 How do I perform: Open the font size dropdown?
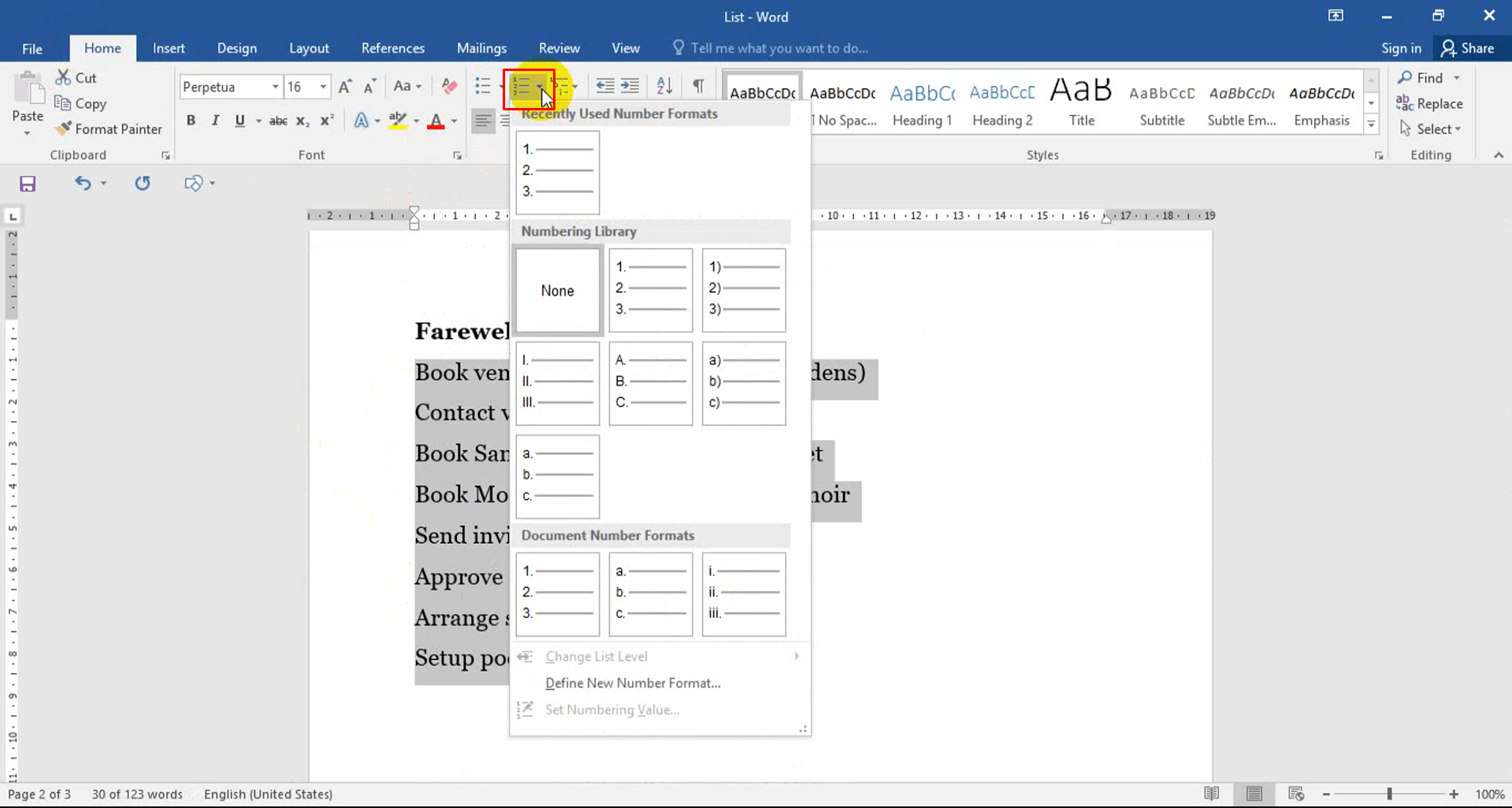[323, 87]
